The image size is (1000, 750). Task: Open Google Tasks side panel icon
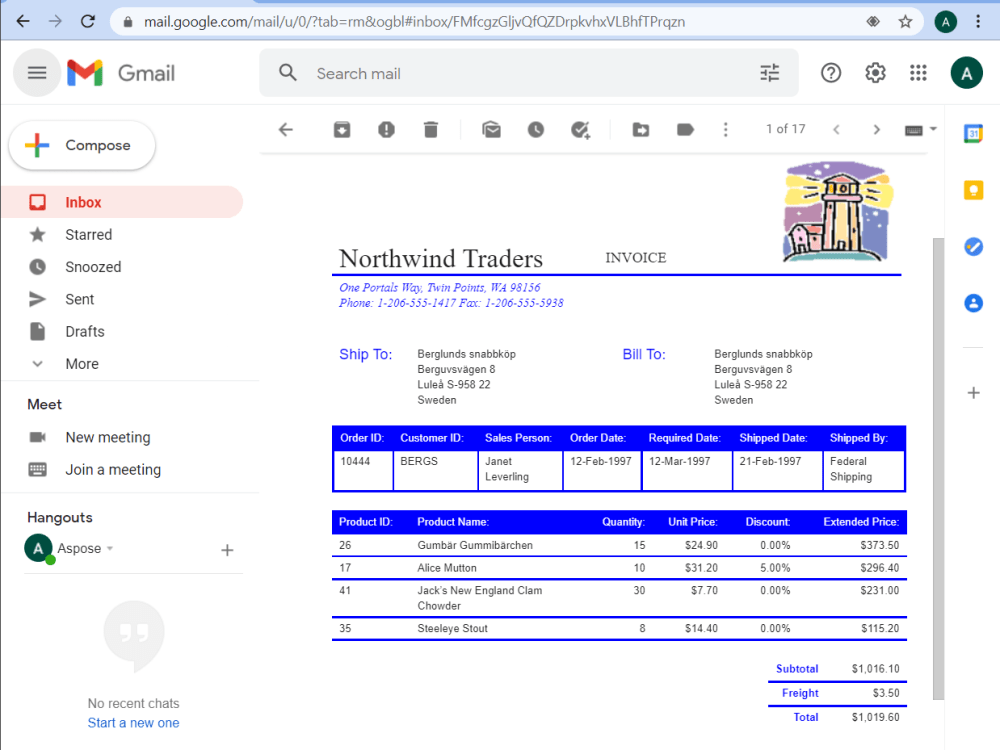(973, 246)
